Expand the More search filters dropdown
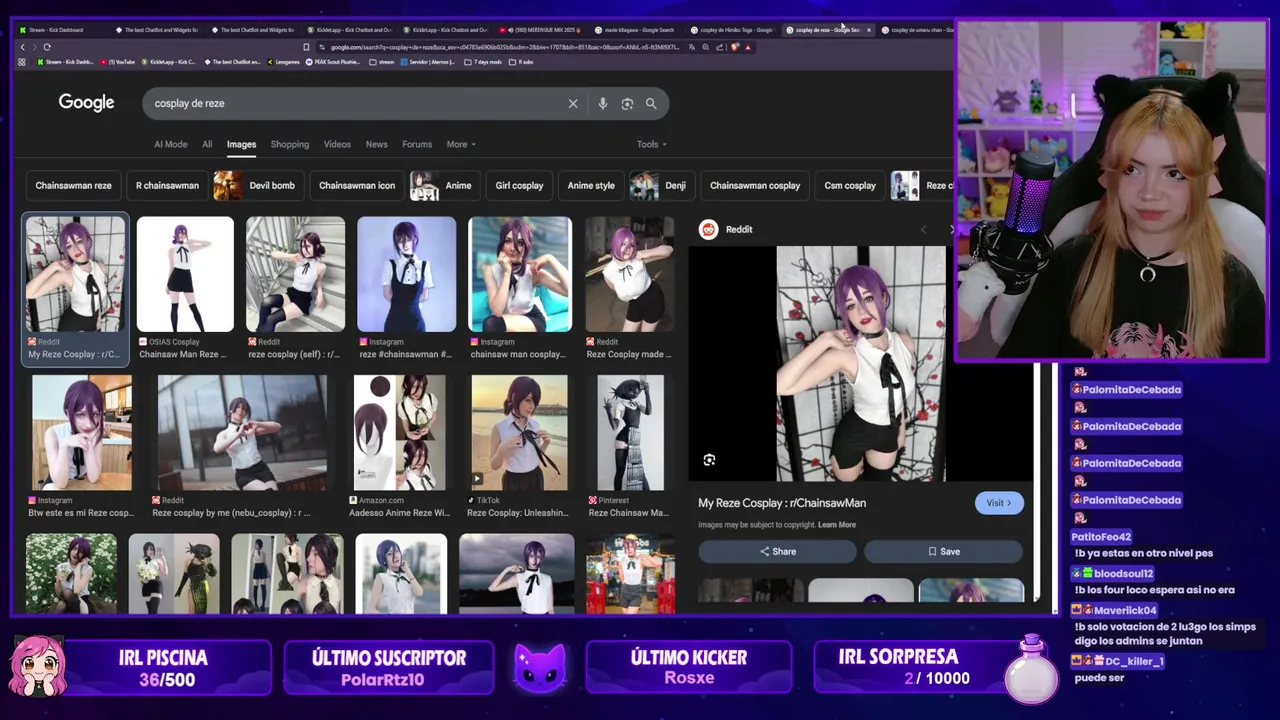 (461, 144)
